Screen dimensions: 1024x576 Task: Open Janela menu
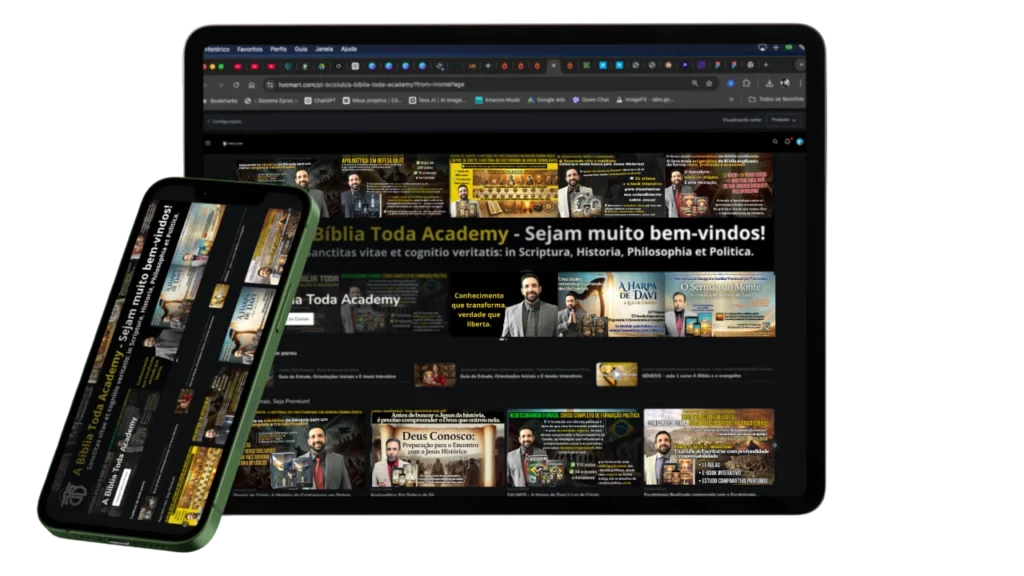[324, 49]
